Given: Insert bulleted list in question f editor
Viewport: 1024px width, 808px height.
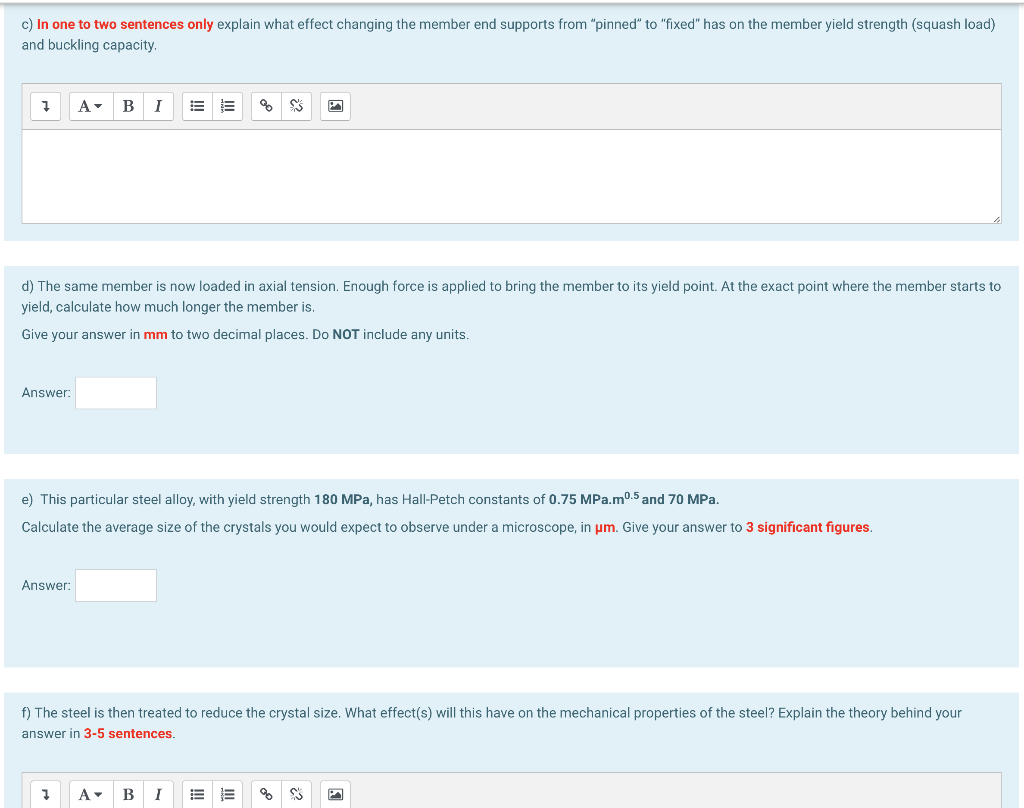Looking at the screenshot, I should [197, 794].
